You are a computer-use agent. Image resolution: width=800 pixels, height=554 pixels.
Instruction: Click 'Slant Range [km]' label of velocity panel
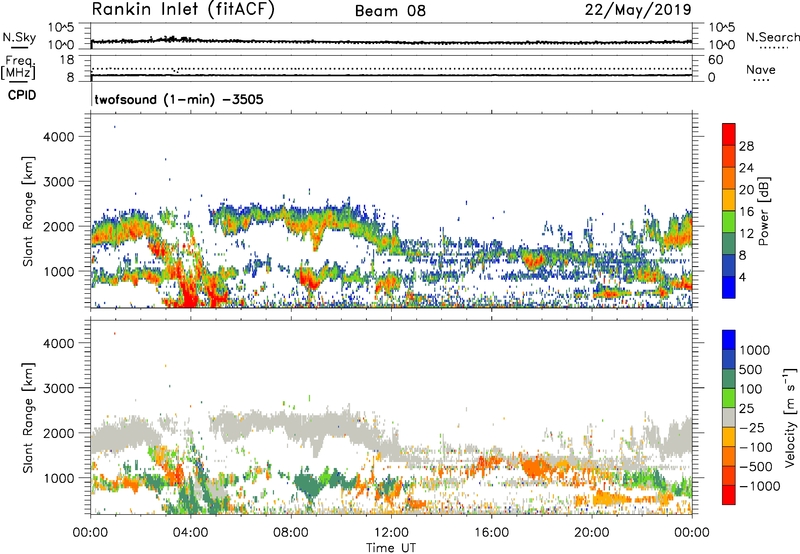point(28,417)
